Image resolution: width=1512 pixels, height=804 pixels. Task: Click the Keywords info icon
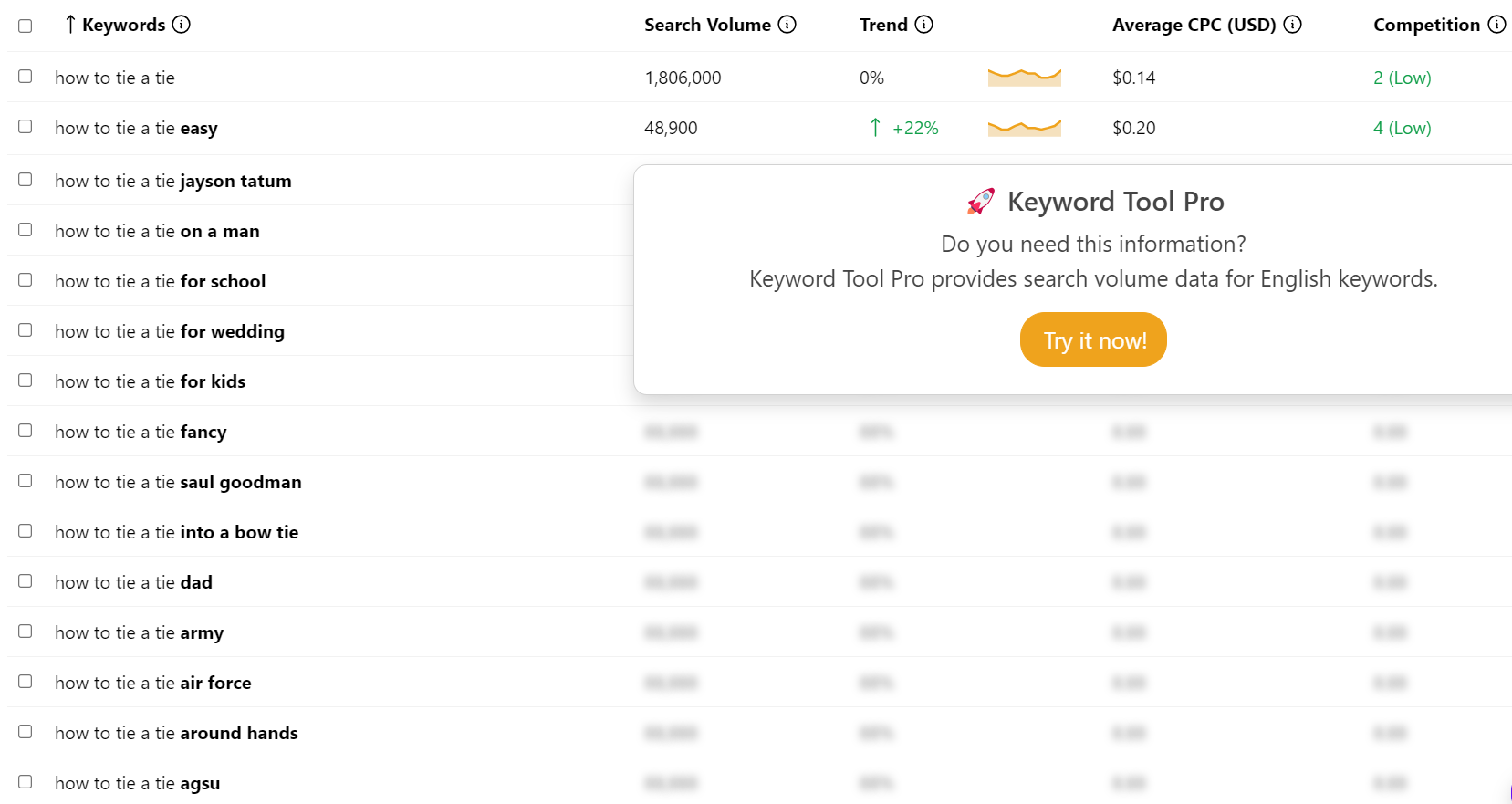tap(182, 25)
